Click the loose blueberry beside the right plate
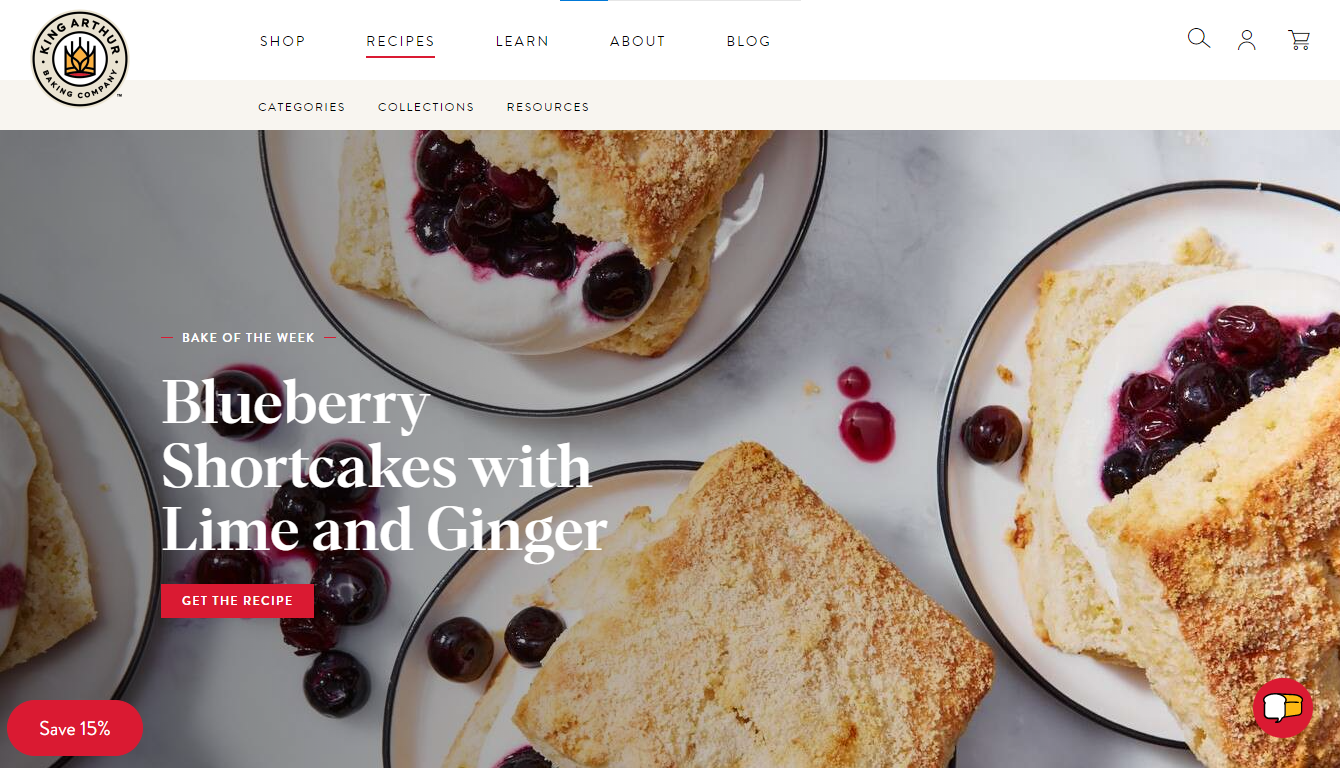This screenshot has height=768, width=1340. 992,434
